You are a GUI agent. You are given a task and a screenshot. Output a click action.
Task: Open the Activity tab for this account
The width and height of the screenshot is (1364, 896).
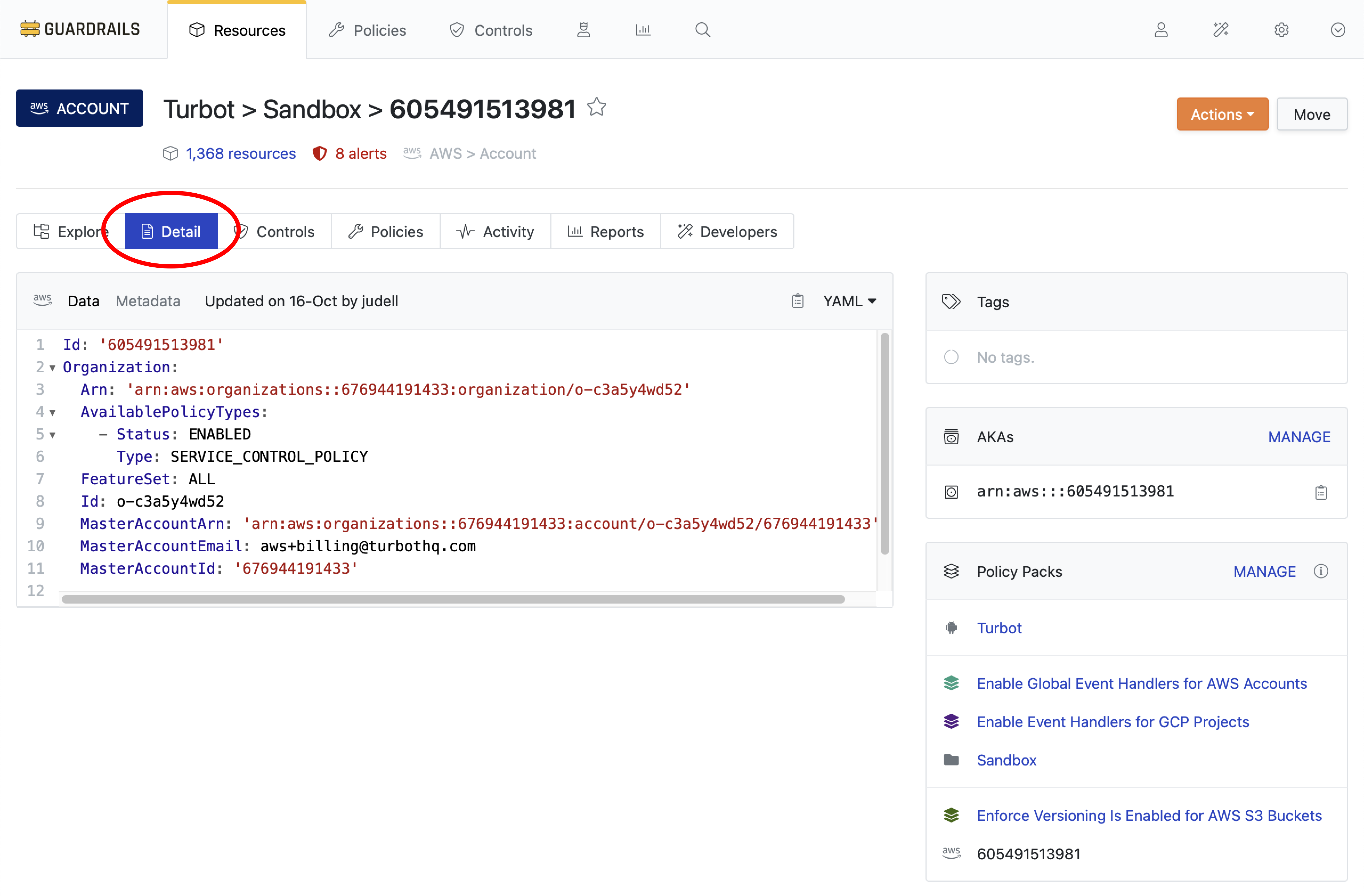click(508, 231)
